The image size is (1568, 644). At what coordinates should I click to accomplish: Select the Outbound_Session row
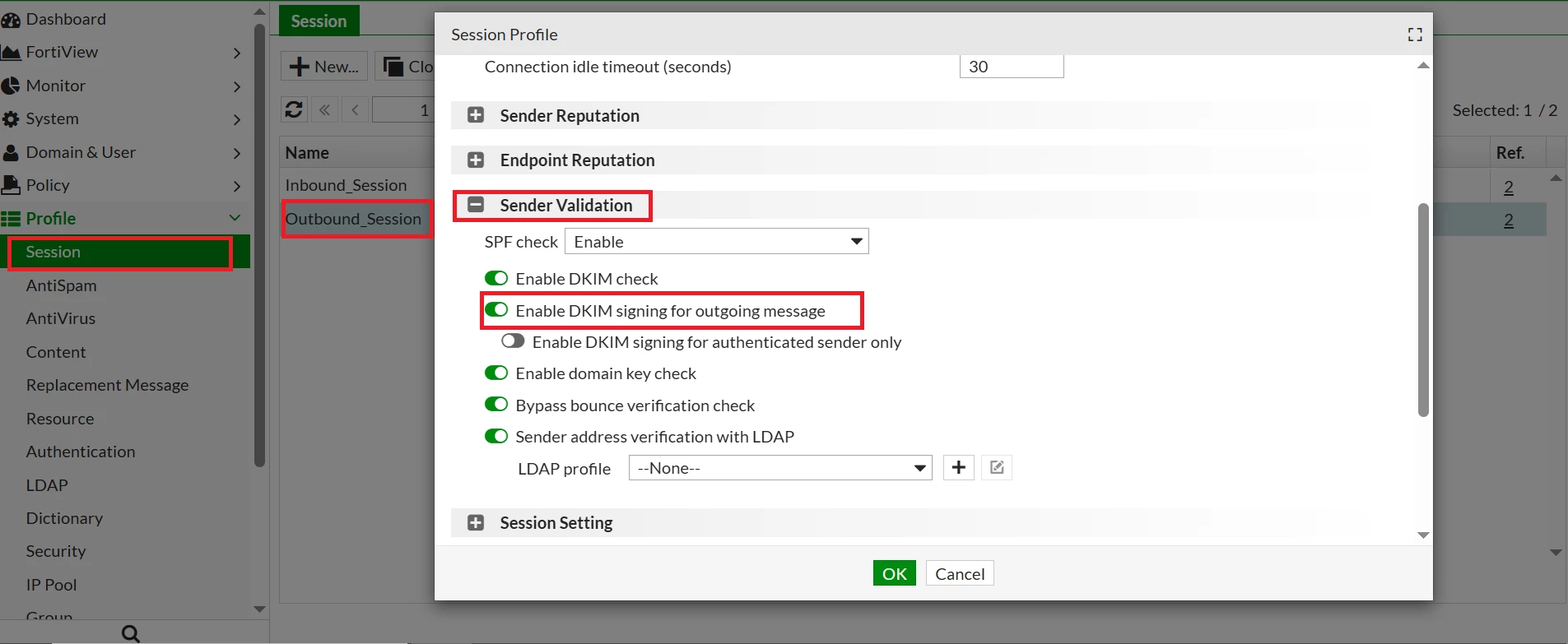point(353,219)
